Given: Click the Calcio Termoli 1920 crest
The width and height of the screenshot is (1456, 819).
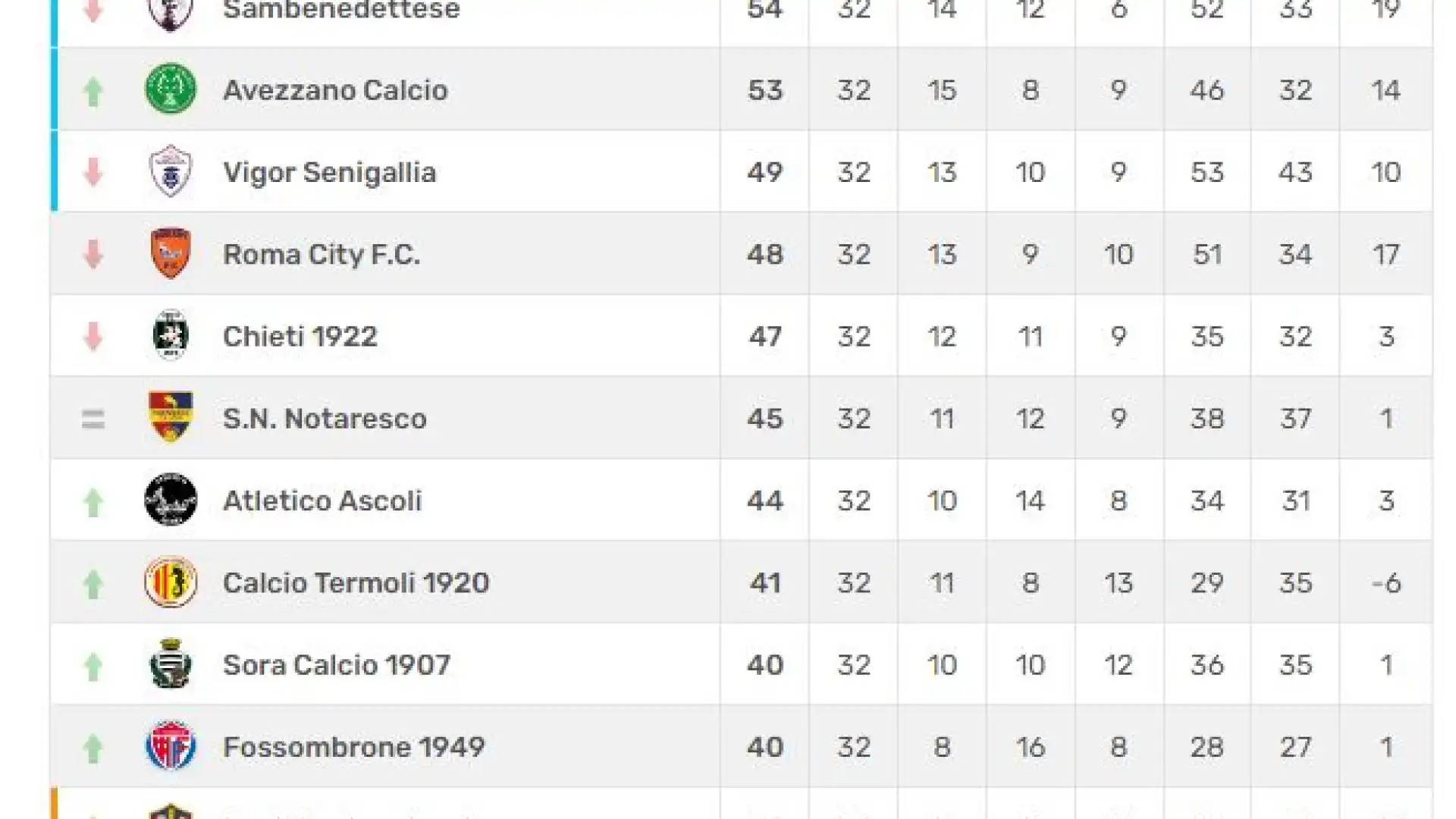Looking at the screenshot, I should pyautogui.click(x=171, y=582).
